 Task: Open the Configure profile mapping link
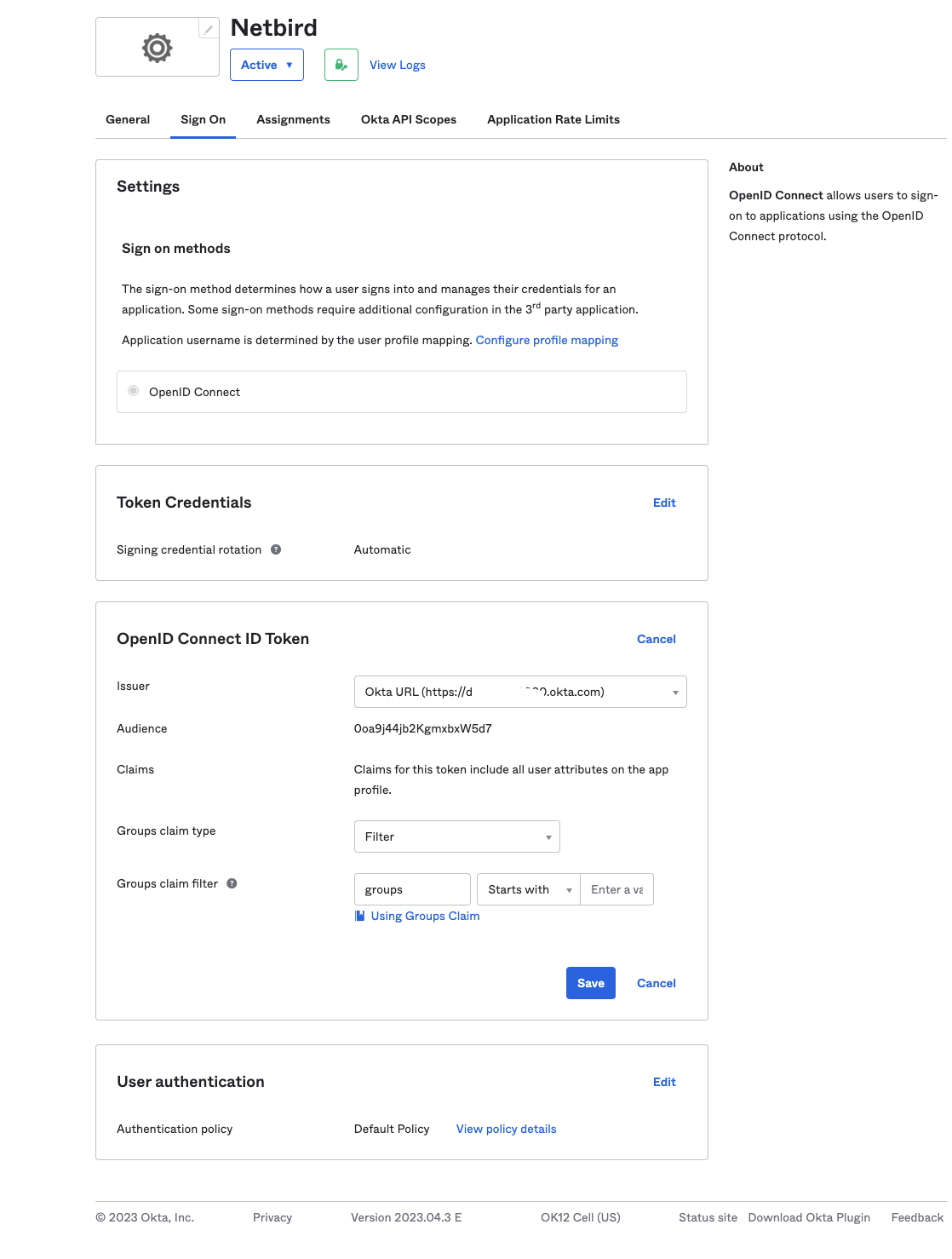(x=547, y=340)
